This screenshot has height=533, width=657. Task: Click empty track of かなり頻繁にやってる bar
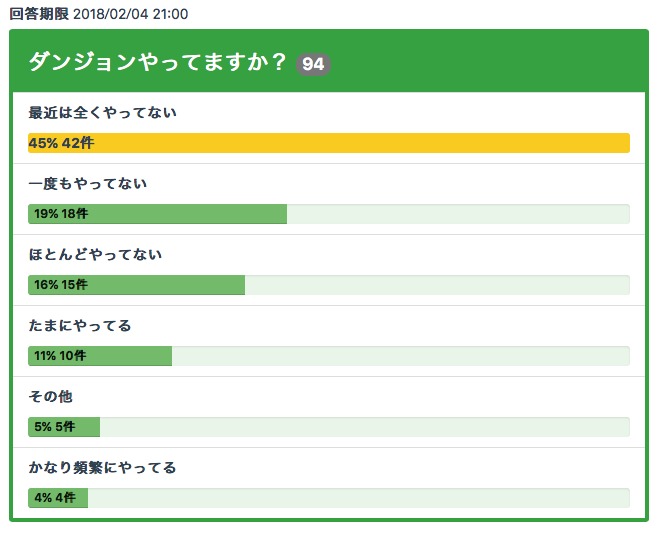click(358, 498)
